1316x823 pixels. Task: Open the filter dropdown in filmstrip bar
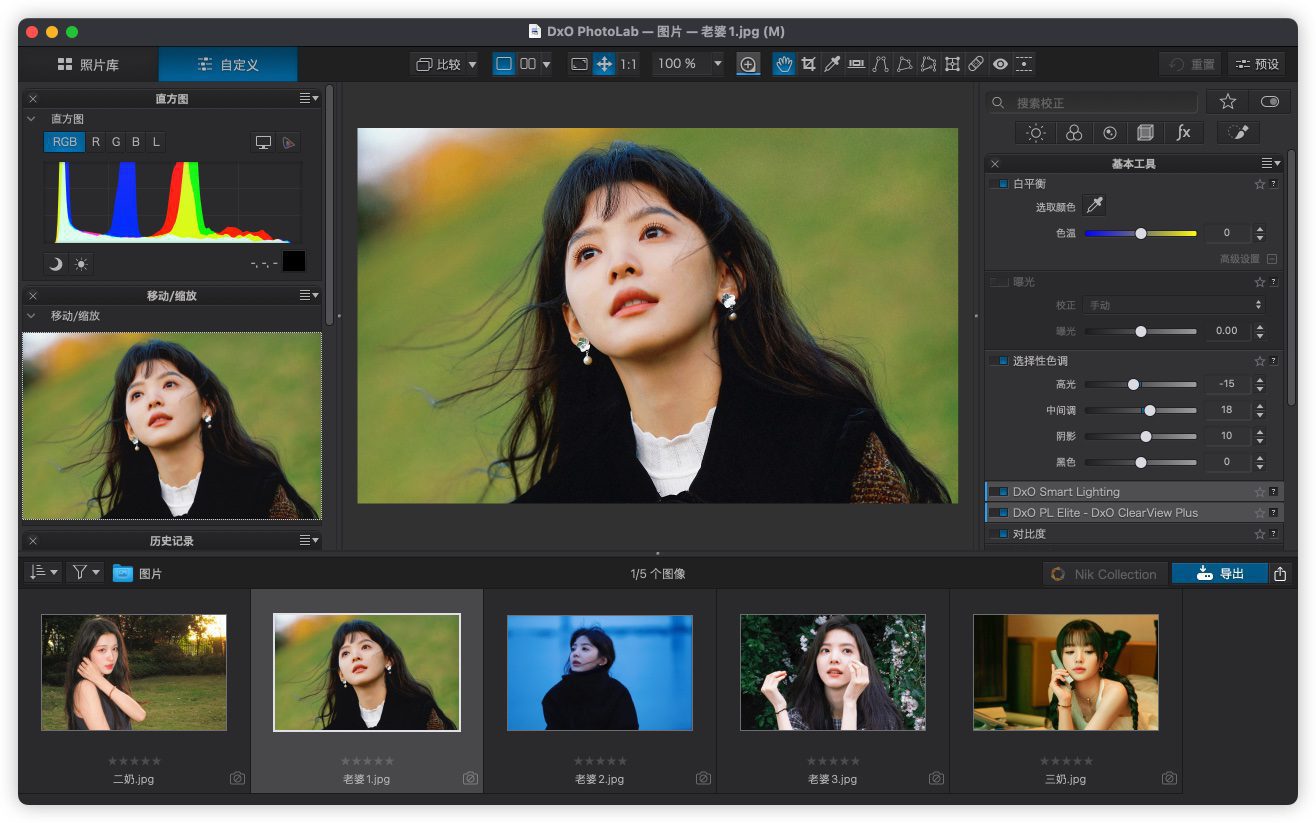click(x=85, y=573)
